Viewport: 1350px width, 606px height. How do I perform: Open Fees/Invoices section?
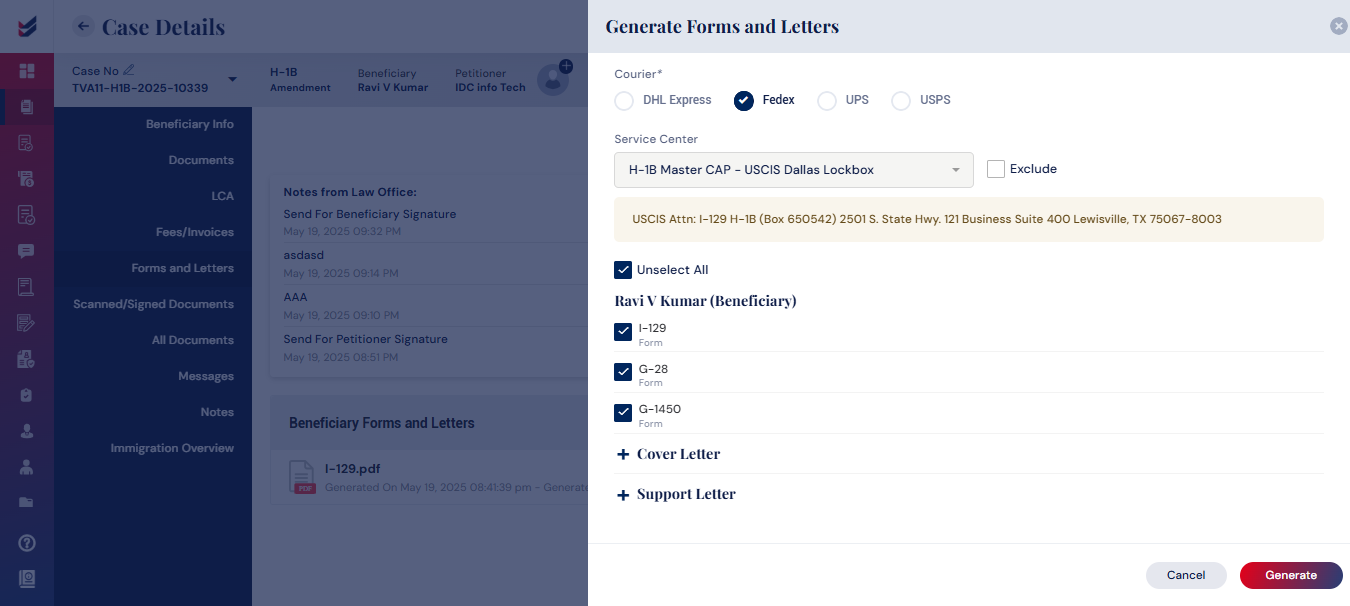click(x=195, y=232)
